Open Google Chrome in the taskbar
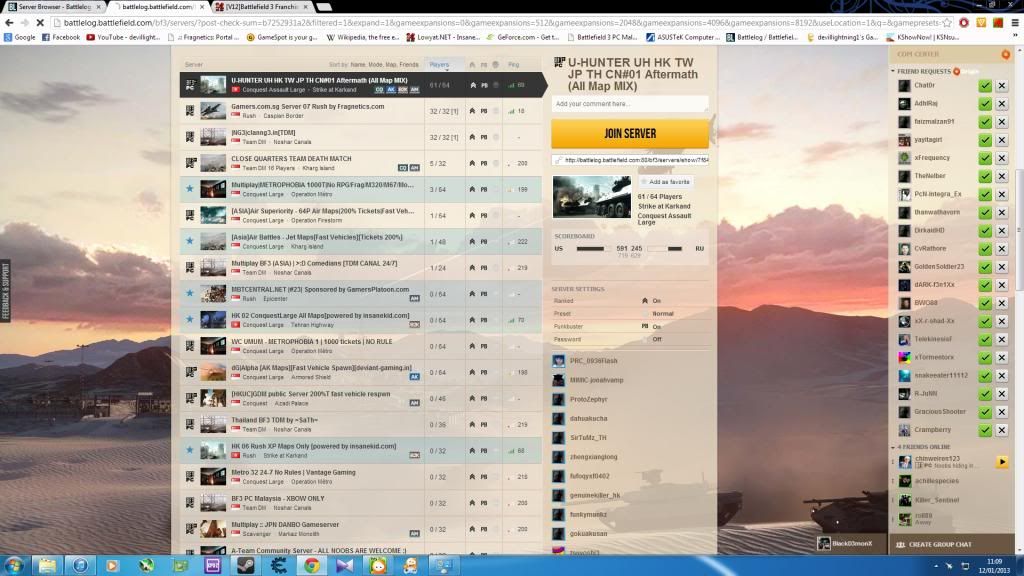Image resolution: width=1024 pixels, height=576 pixels. 312,564
